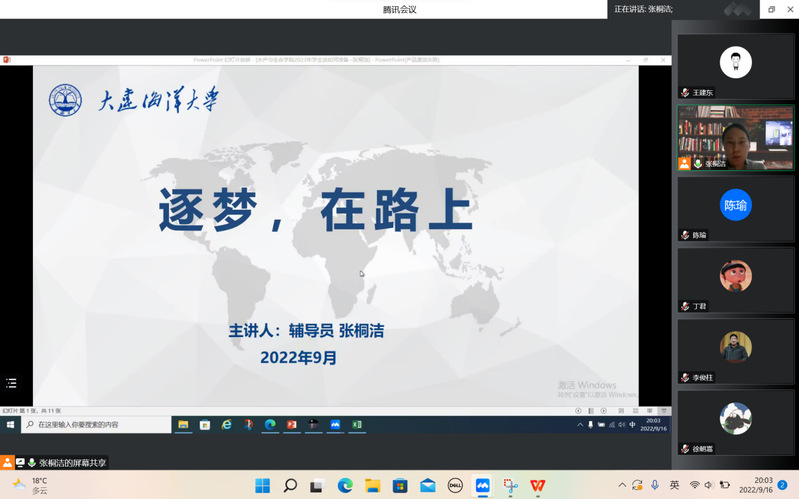Screen dimensions: 799x499
Task: Open Microsoft Store from the taskbar
Action: click(x=400, y=486)
